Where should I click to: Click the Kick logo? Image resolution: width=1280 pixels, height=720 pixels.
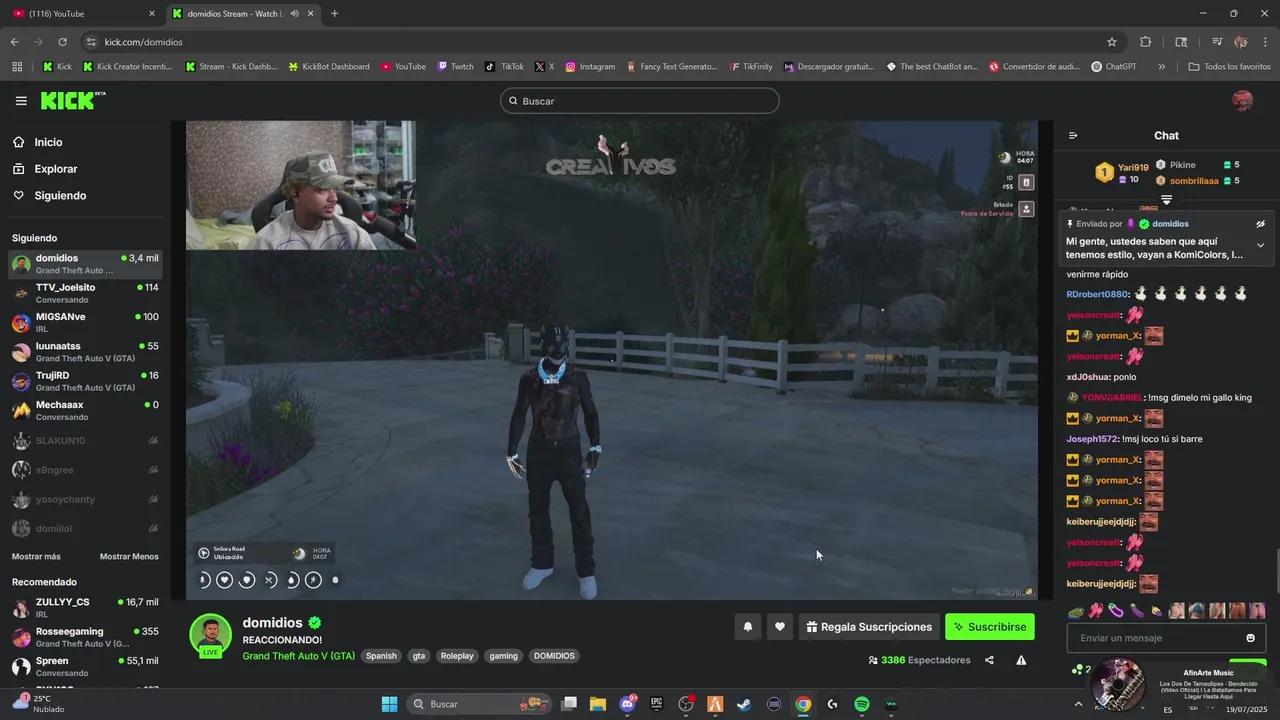(x=72, y=100)
